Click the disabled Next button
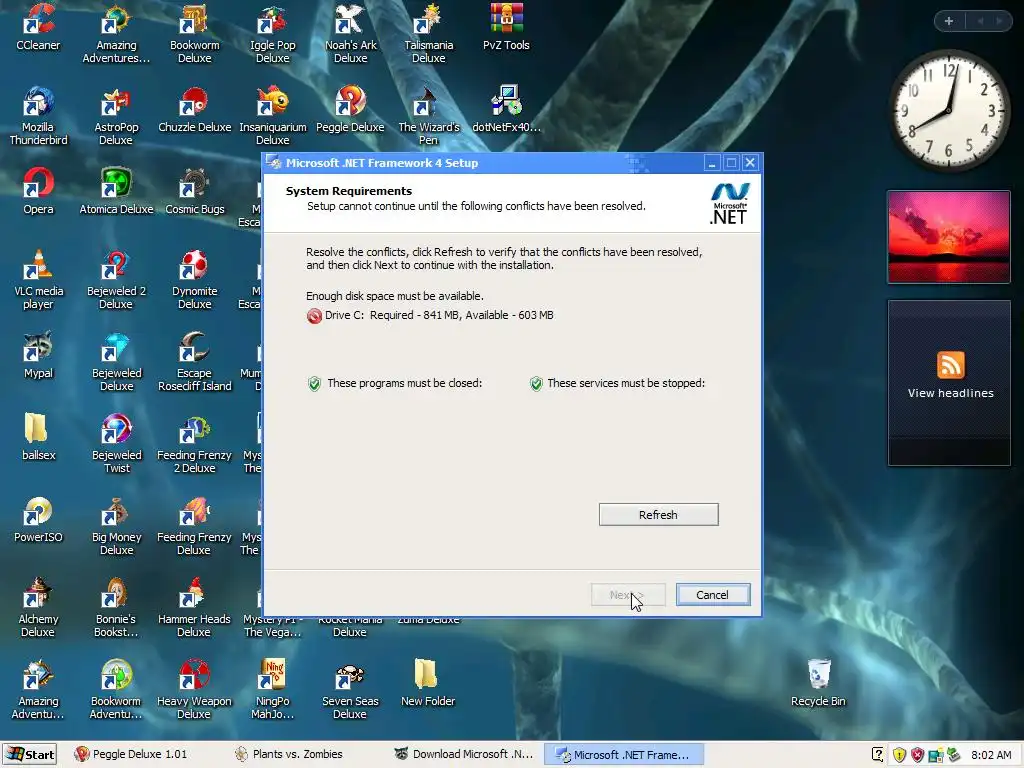 pos(628,595)
